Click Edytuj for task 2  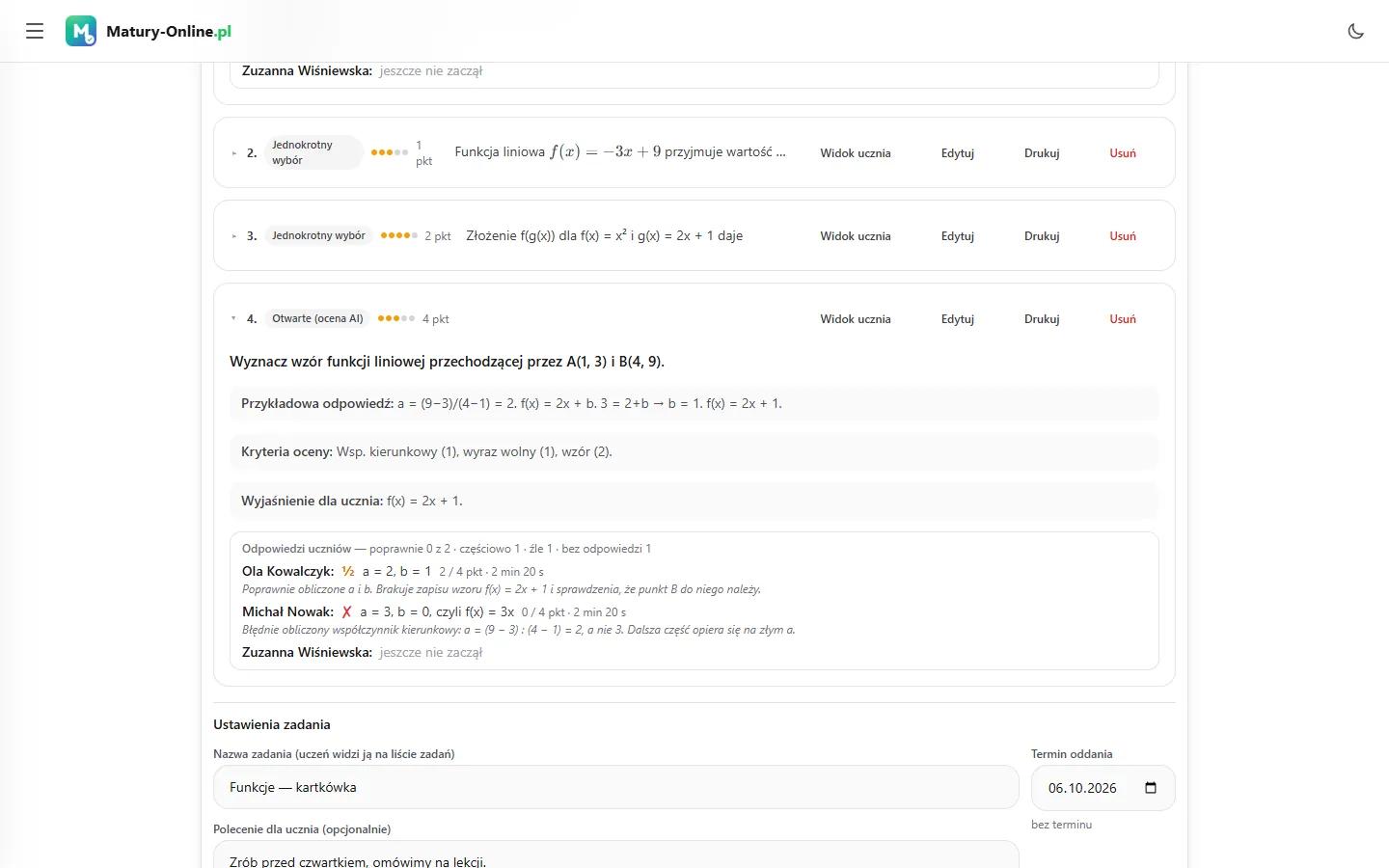(958, 153)
